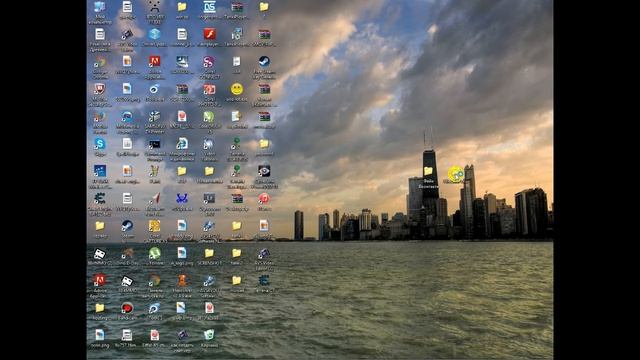Open the u_logo.png image file

point(182,253)
